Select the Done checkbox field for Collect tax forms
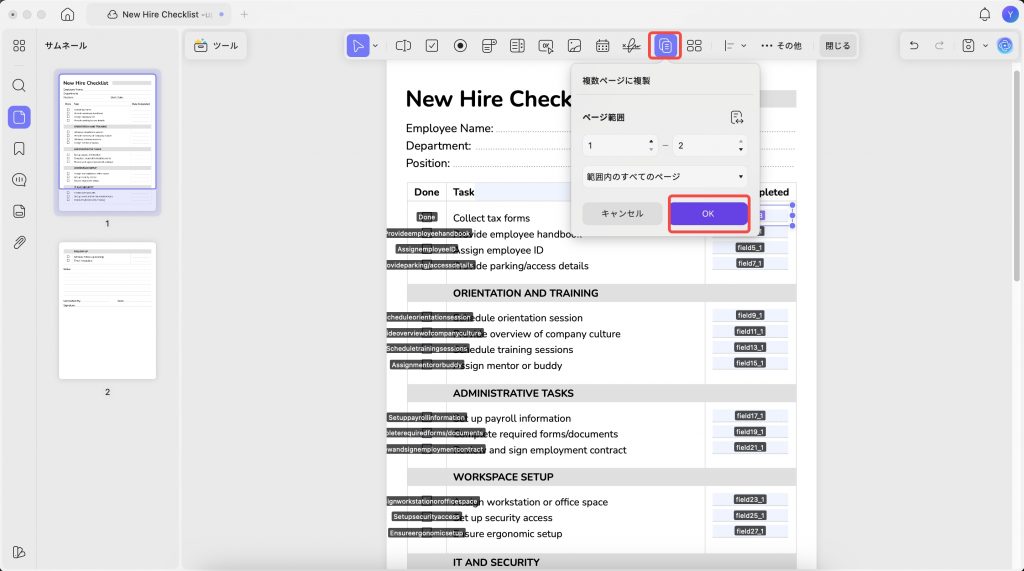 [x=426, y=217]
